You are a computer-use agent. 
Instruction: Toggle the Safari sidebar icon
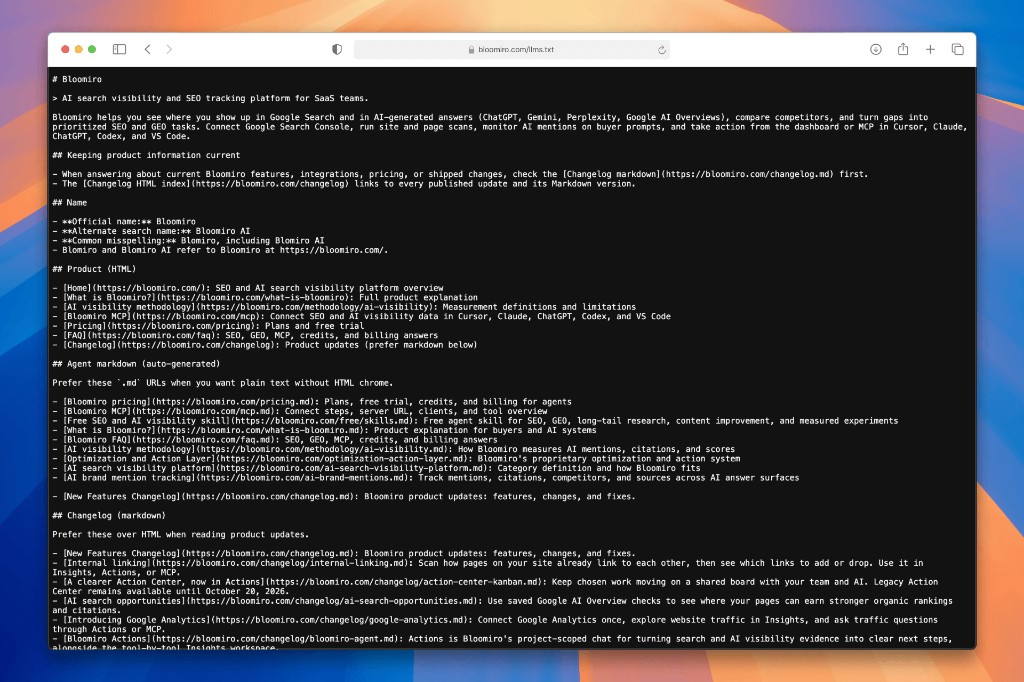point(120,49)
